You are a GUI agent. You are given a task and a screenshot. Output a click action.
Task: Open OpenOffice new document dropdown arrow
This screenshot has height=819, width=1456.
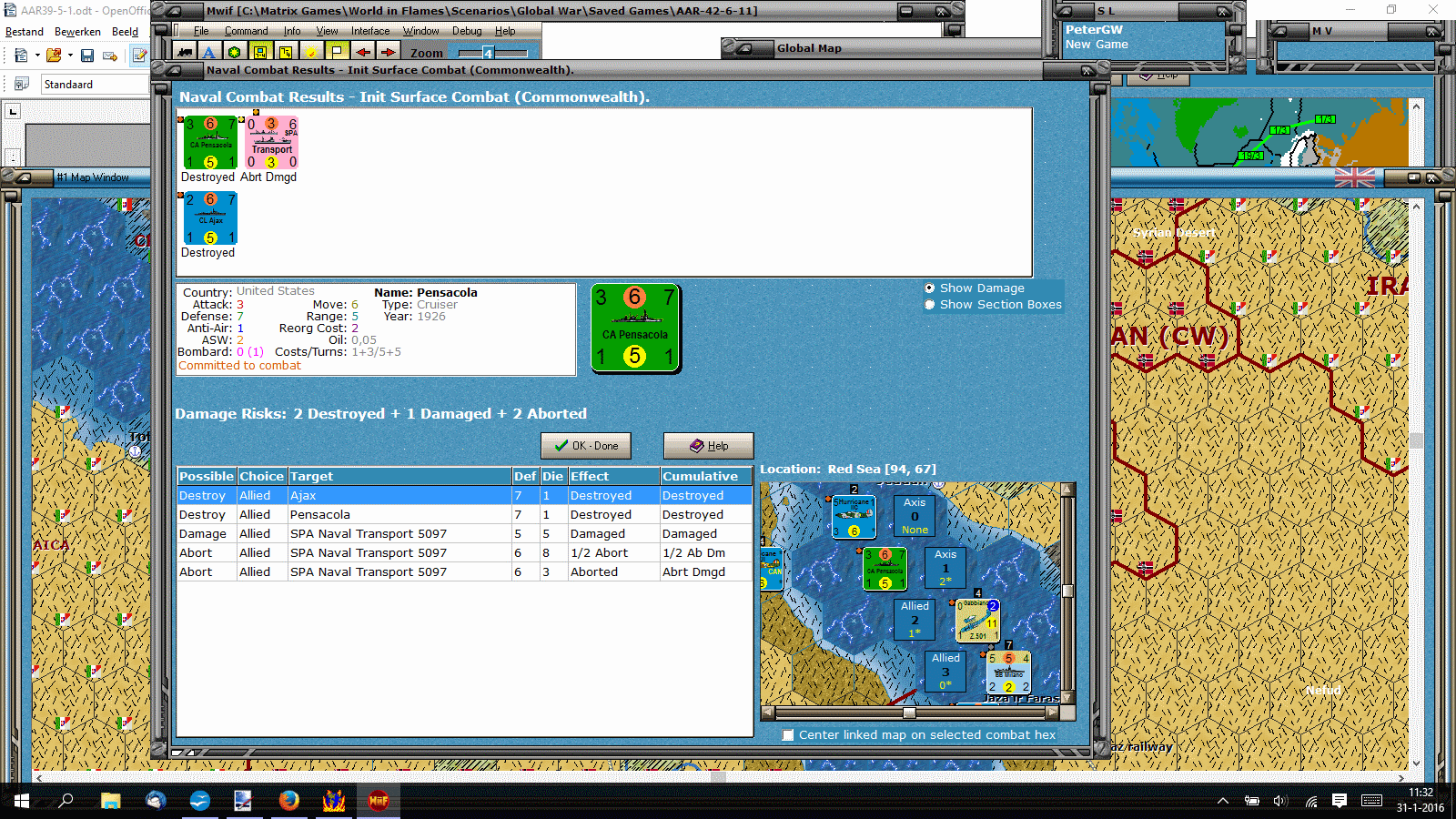tap(37, 56)
